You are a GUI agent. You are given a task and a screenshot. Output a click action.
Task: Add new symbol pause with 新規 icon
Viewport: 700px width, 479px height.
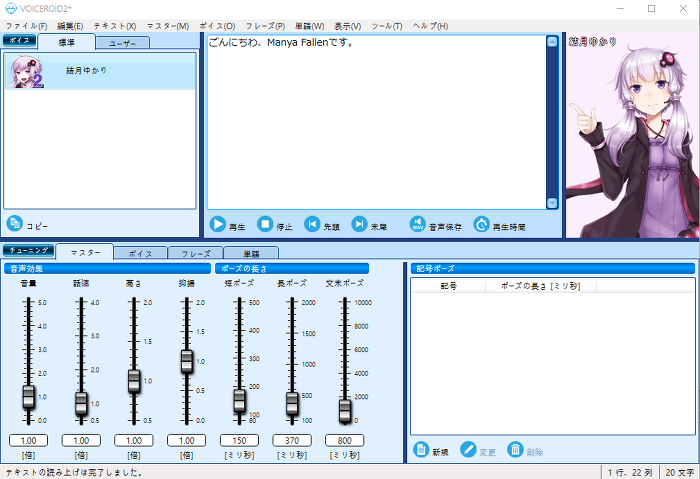tap(421, 450)
